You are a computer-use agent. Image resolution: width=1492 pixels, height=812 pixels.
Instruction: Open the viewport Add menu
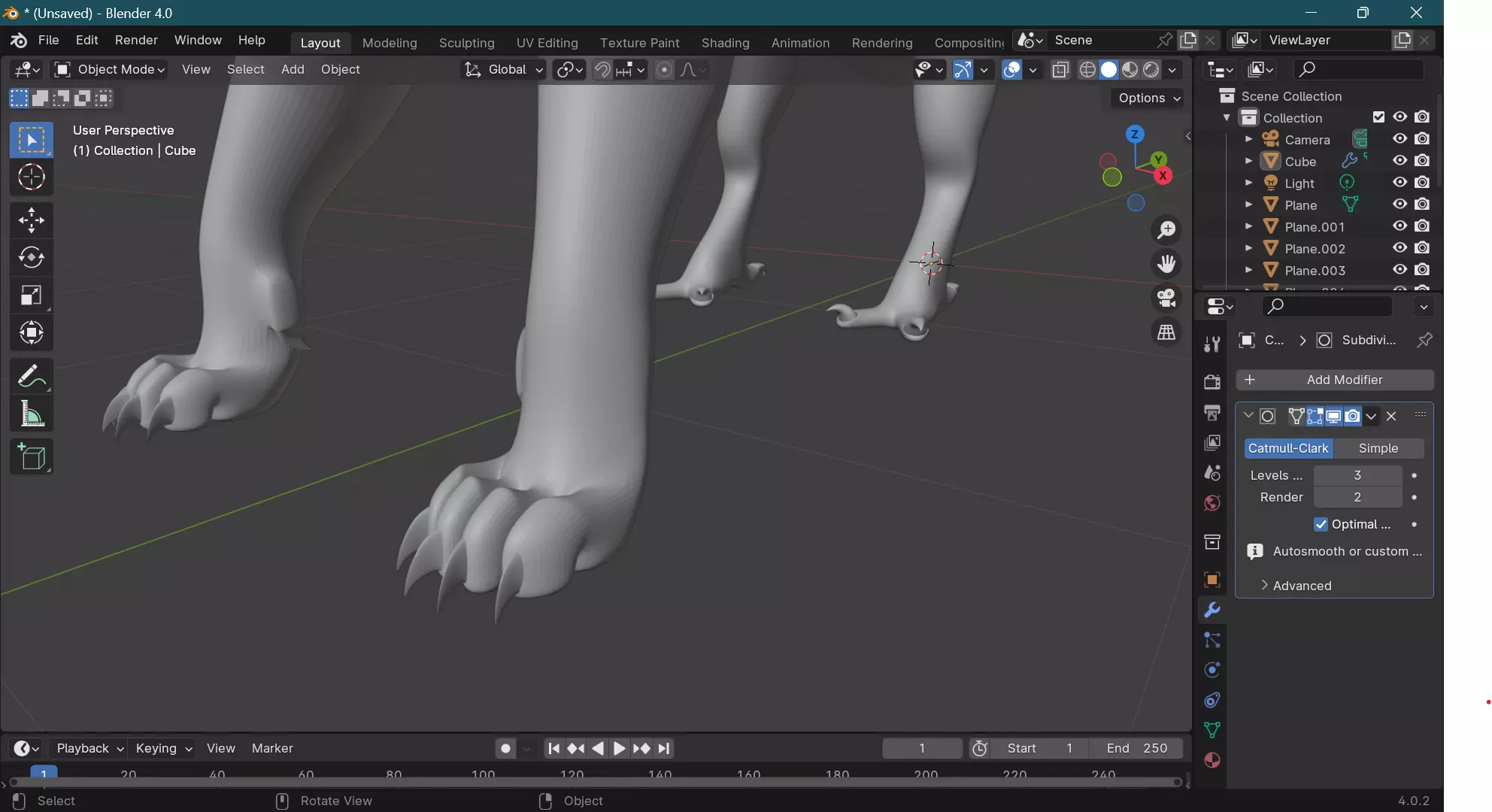pos(293,70)
